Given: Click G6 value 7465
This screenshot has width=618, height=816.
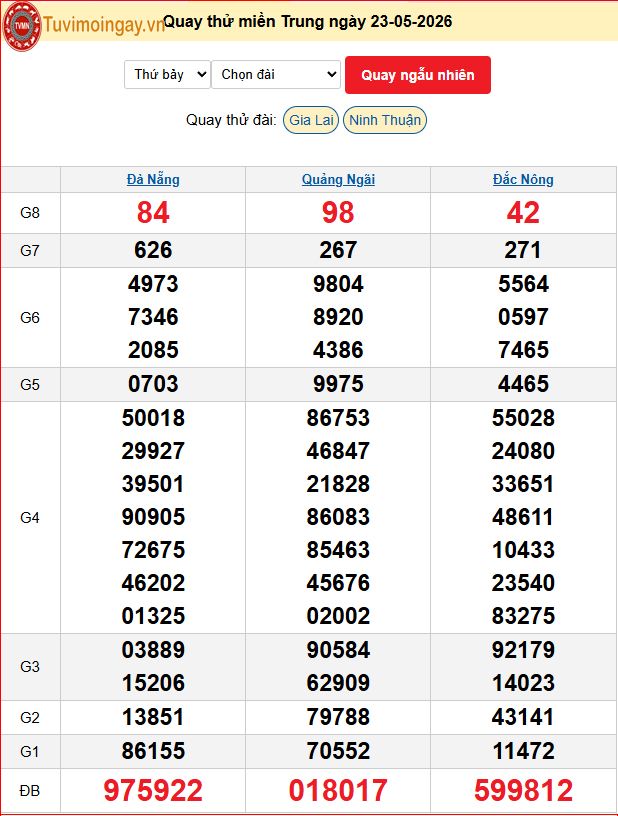Looking at the screenshot, I should [x=523, y=350].
